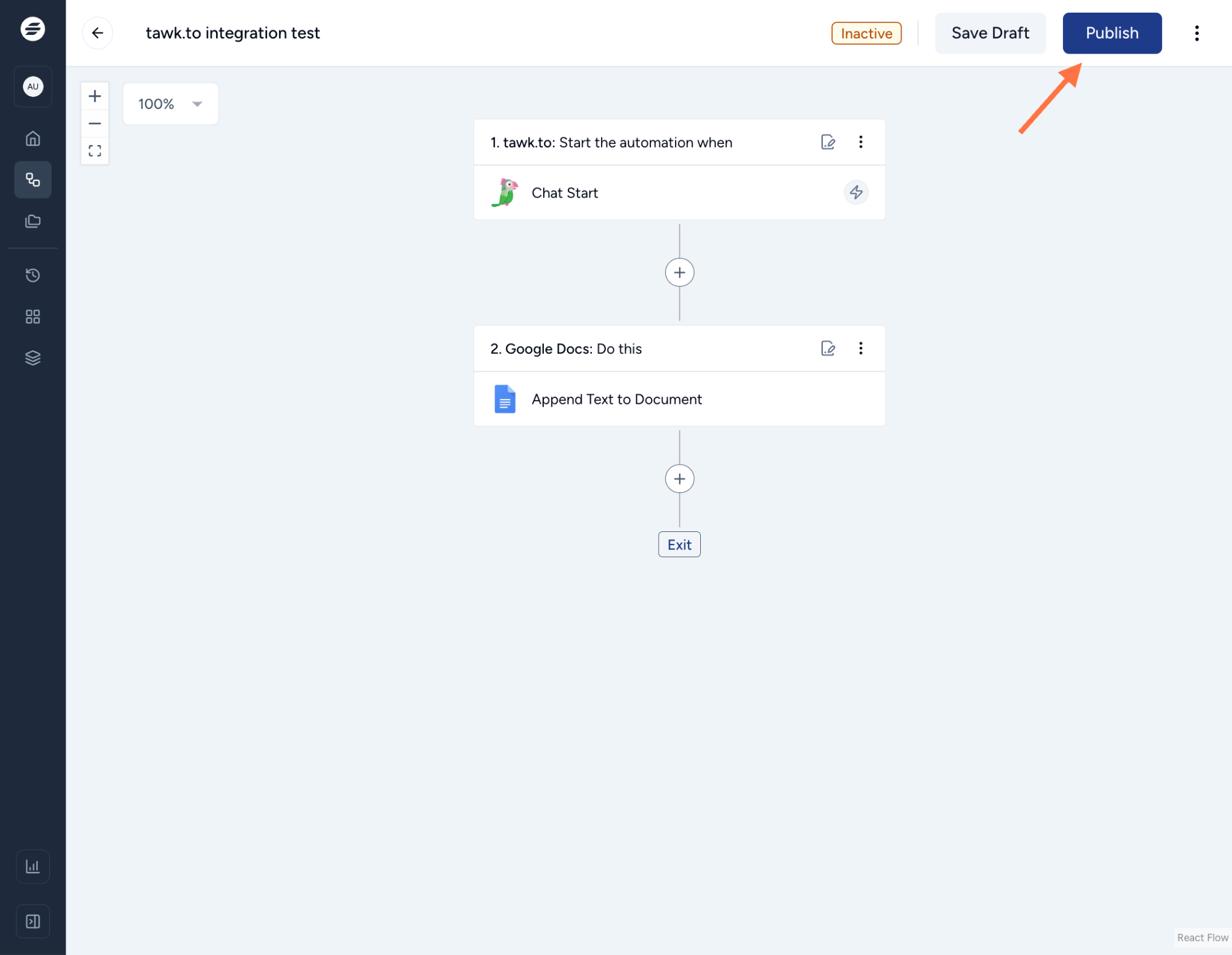The width and height of the screenshot is (1232, 955).
Task: Click the tawk.to trigger lightning bolt icon
Action: click(856, 193)
